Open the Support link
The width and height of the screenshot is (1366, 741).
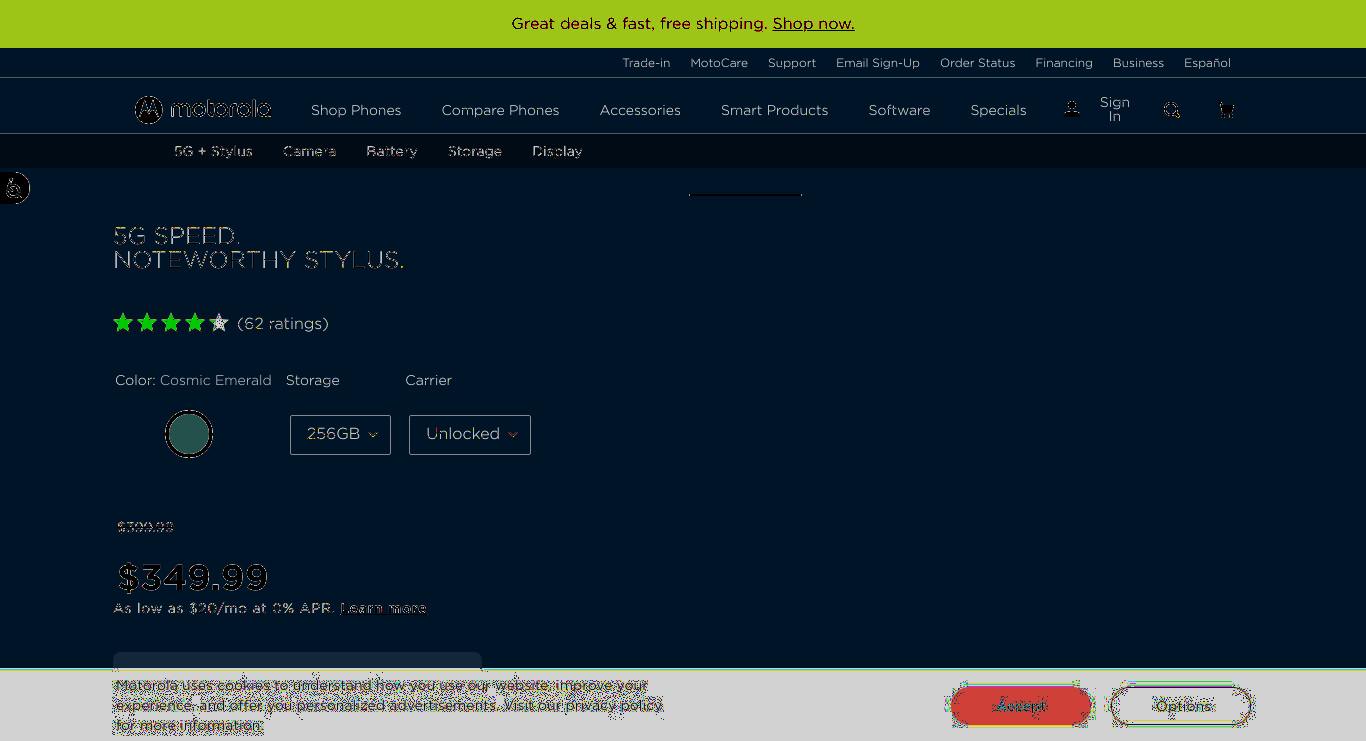(792, 63)
